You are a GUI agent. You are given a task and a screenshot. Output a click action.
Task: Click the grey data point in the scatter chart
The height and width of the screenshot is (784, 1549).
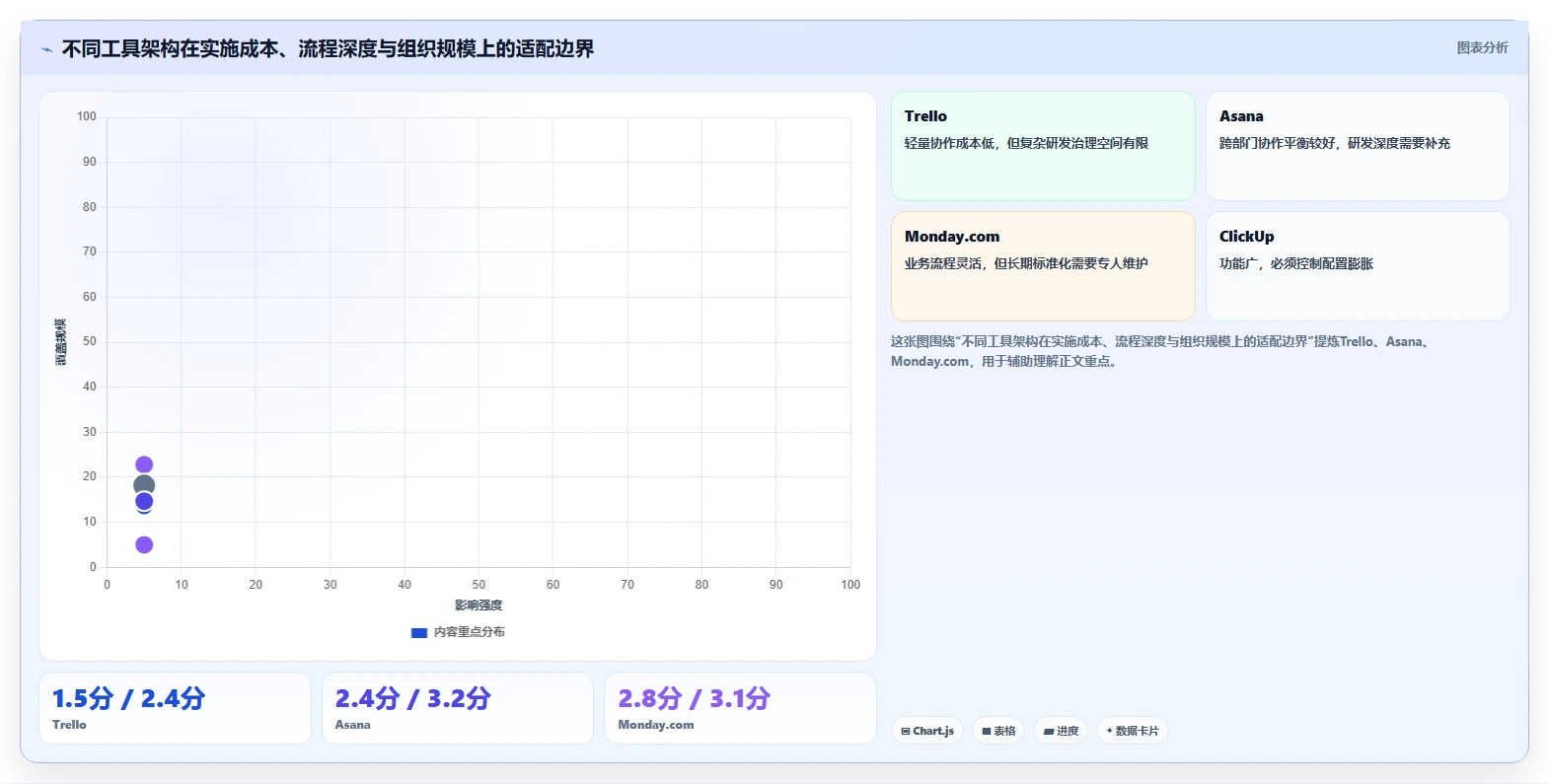coord(144,484)
